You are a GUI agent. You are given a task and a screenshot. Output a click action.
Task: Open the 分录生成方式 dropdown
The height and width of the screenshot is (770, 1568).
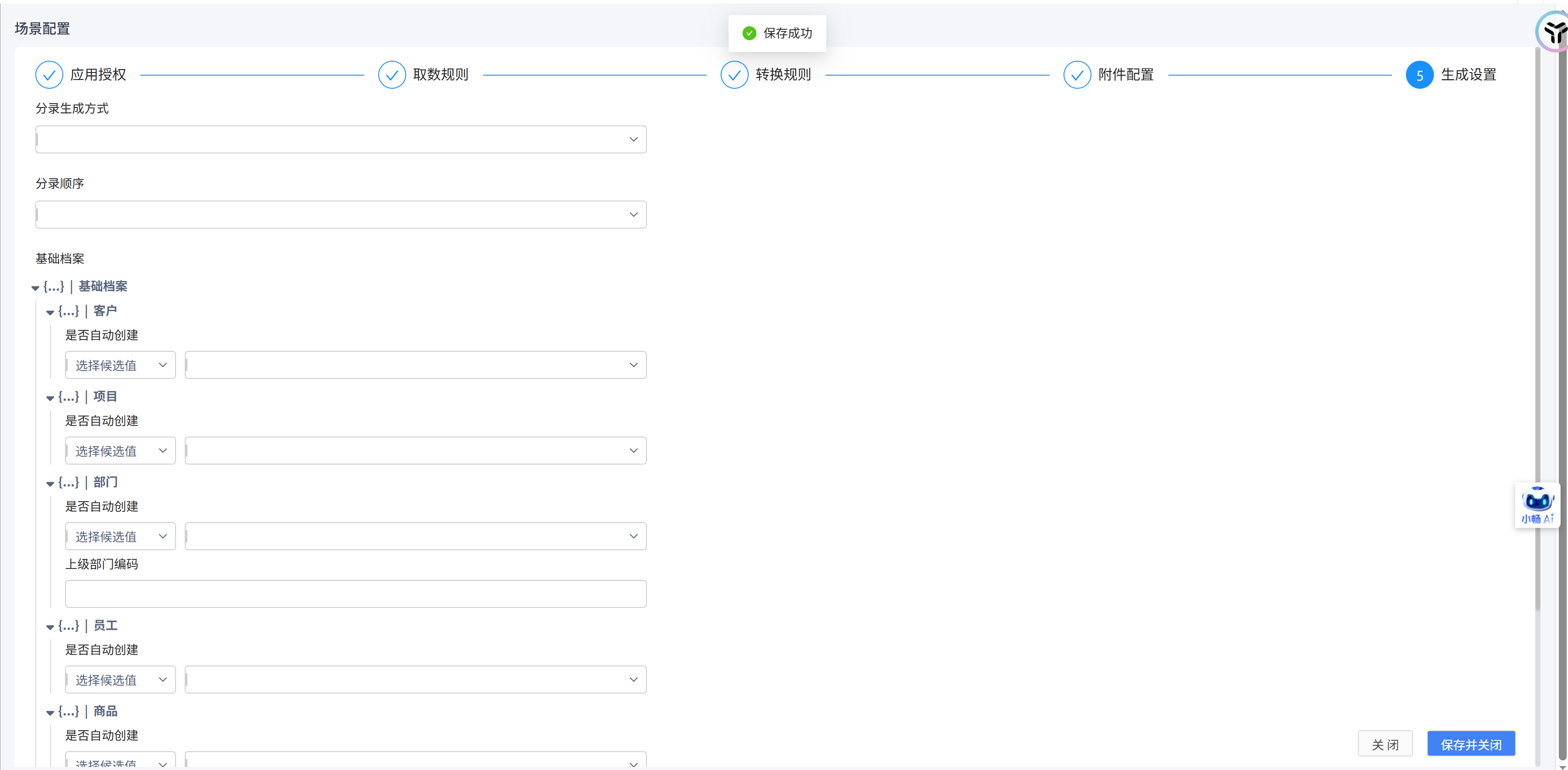[340, 139]
